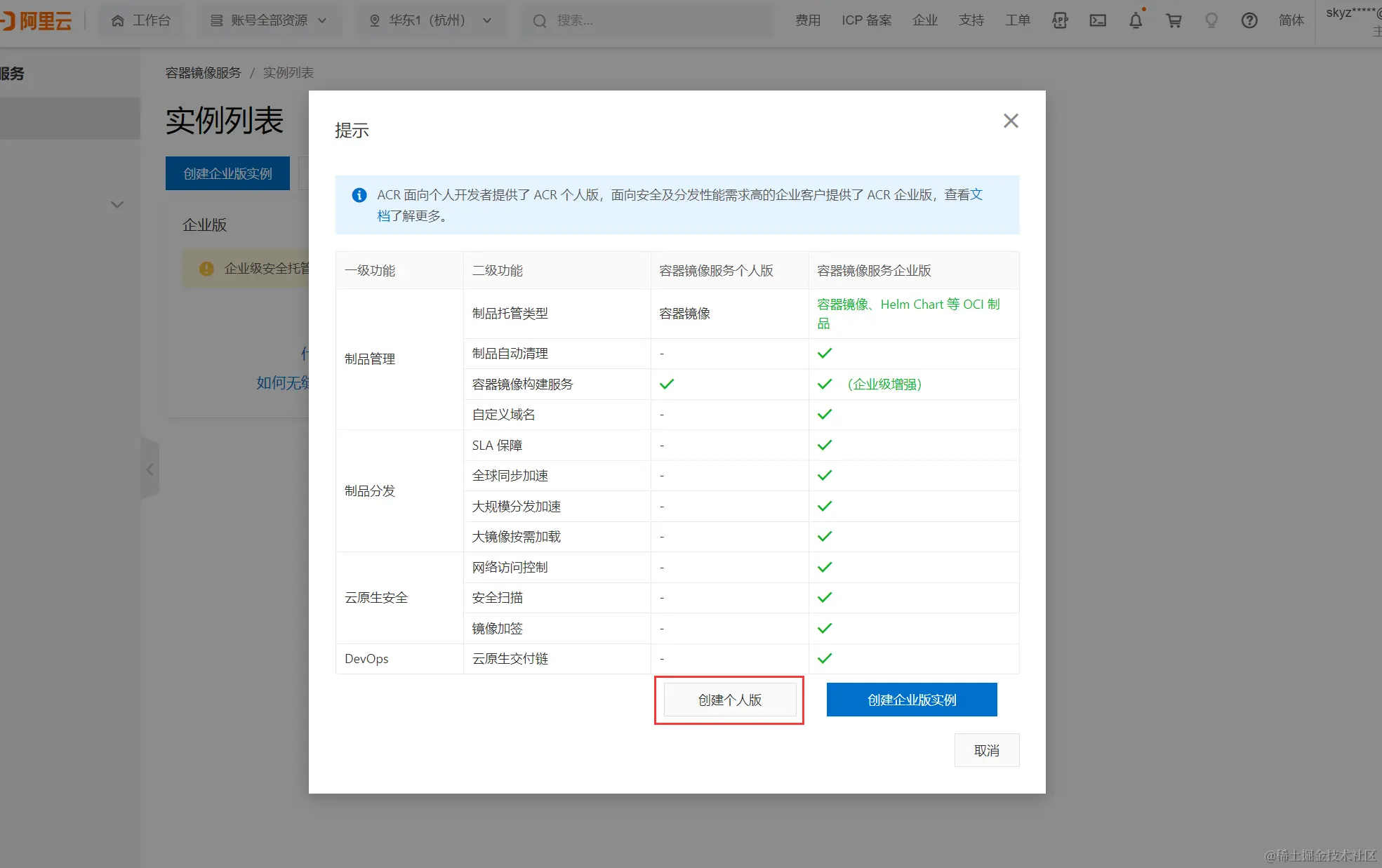Close the 提示 dialog with X

pyautogui.click(x=1011, y=121)
